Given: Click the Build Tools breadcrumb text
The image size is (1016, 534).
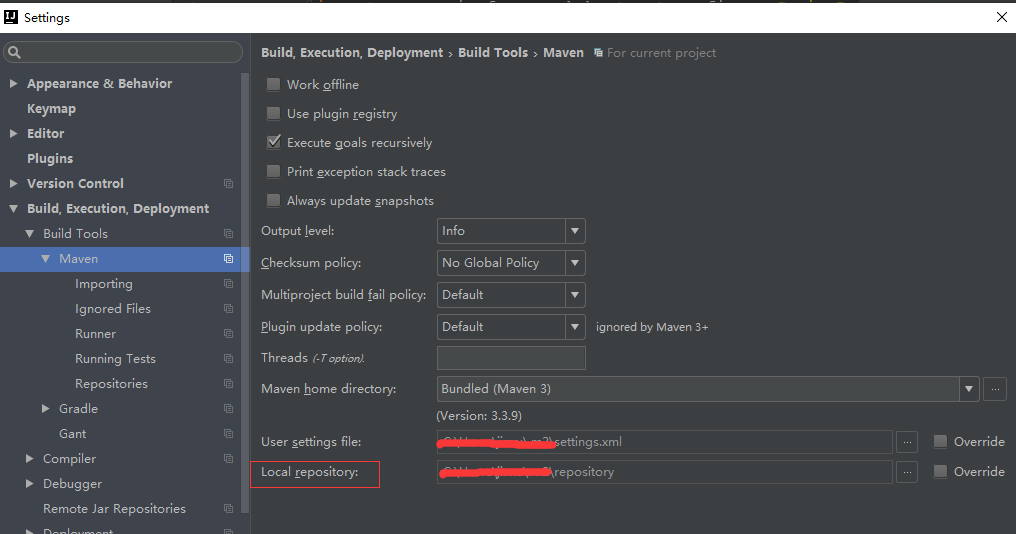Looking at the screenshot, I should tap(492, 53).
